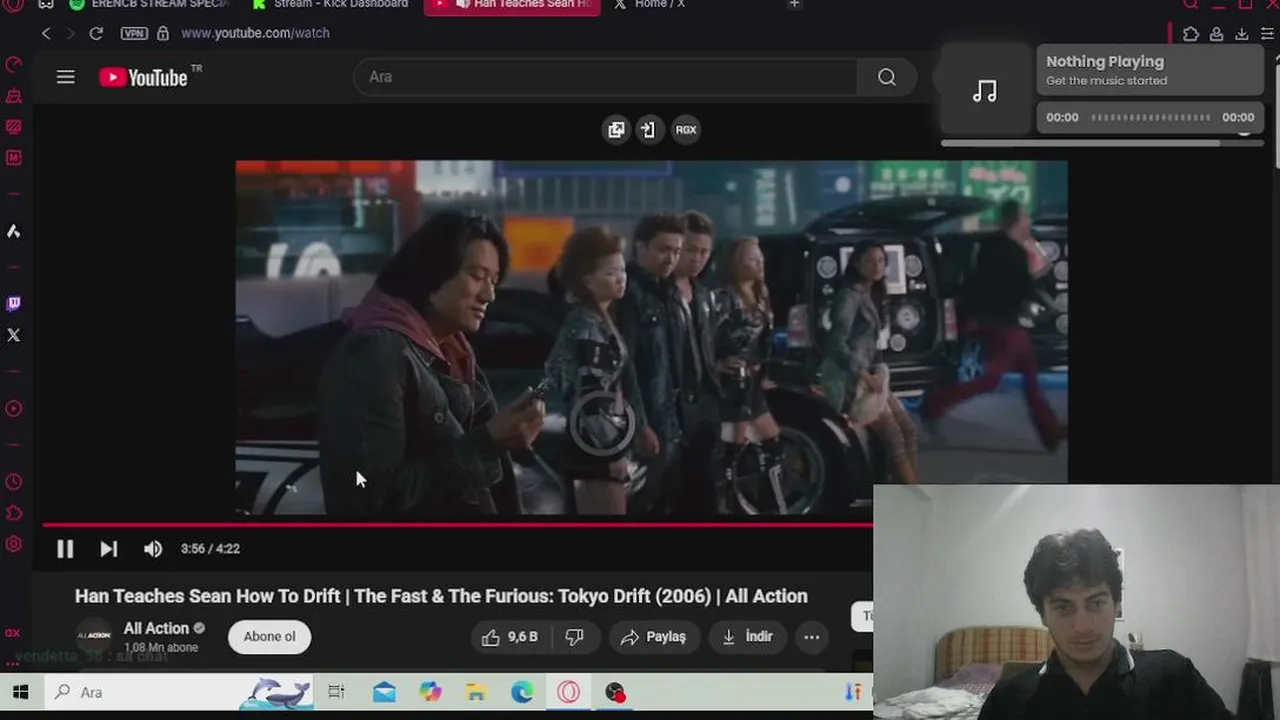This screenshot has width=1280, height=720.
Task: Launch Microsoft Edge from the taskbar
Action: pos(523,692)
